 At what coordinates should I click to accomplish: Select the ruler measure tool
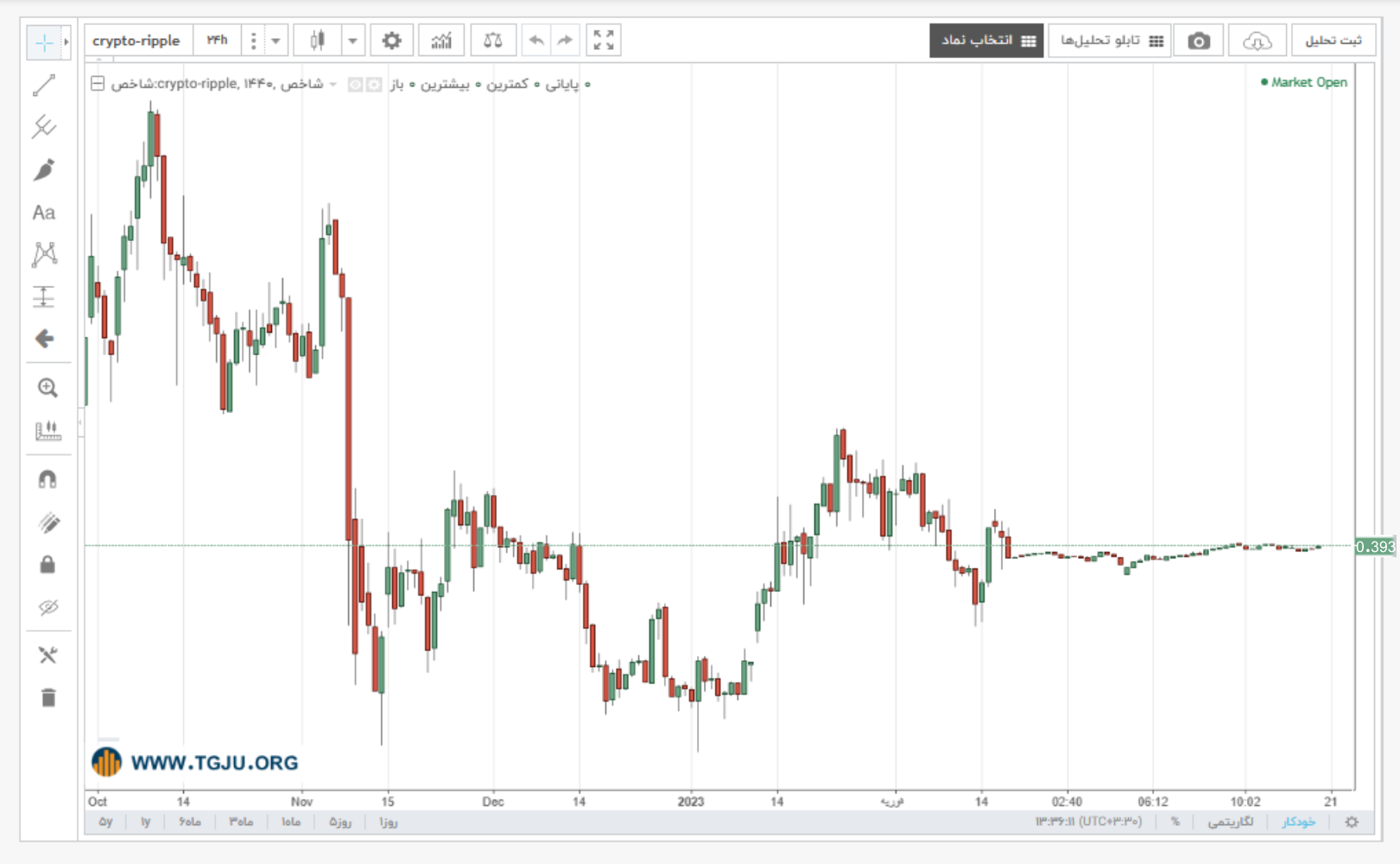coord(48,430)
